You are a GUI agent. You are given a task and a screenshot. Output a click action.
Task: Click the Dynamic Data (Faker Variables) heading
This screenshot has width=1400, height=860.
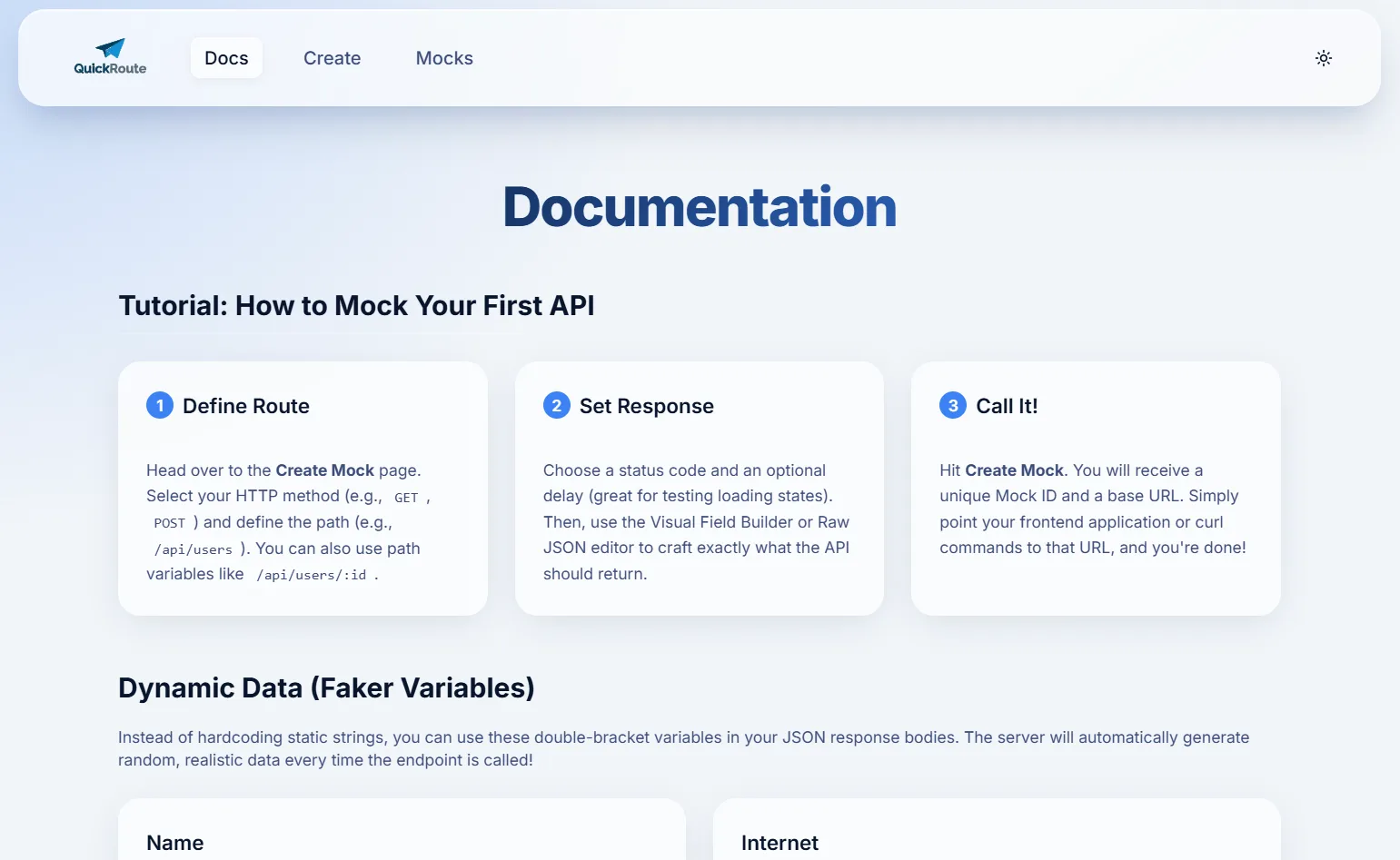click(x=326, y=688)
